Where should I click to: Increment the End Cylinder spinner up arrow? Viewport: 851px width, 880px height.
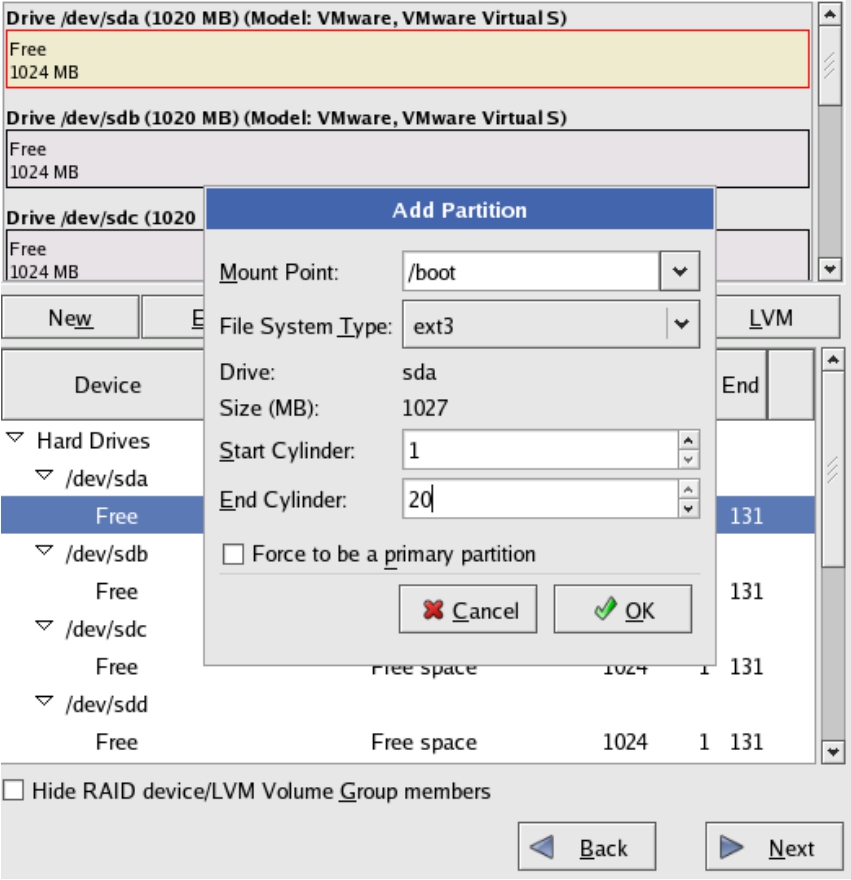(687, 489)
